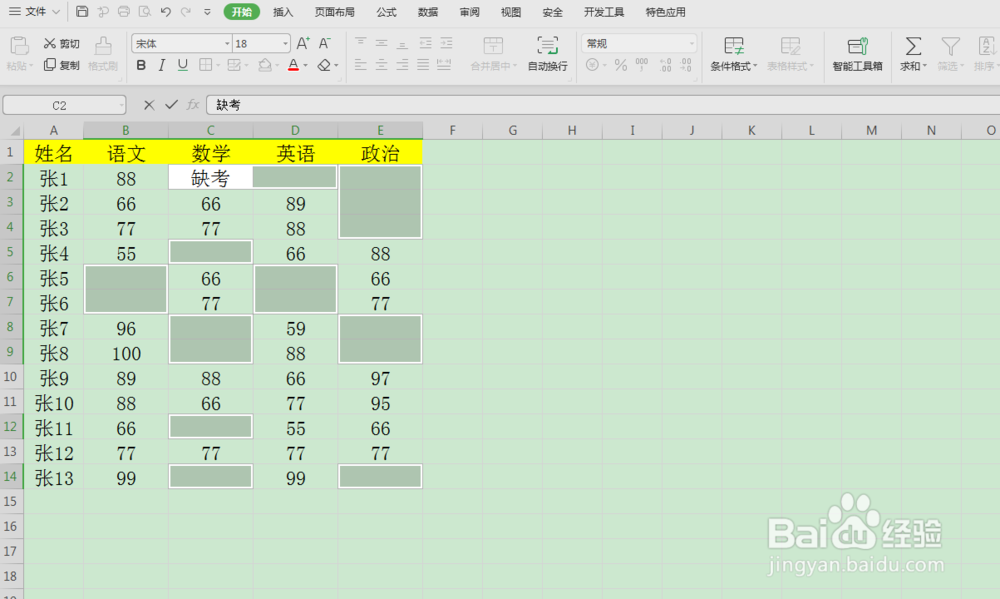The width and height of the screenshot is (1000, 599).
Task: Open the number format dropdown 常规
Action: tap(691, 43)
